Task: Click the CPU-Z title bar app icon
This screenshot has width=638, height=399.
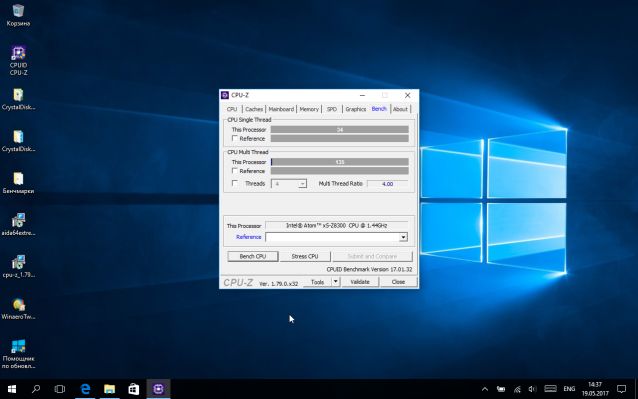Action: [225, 95]
